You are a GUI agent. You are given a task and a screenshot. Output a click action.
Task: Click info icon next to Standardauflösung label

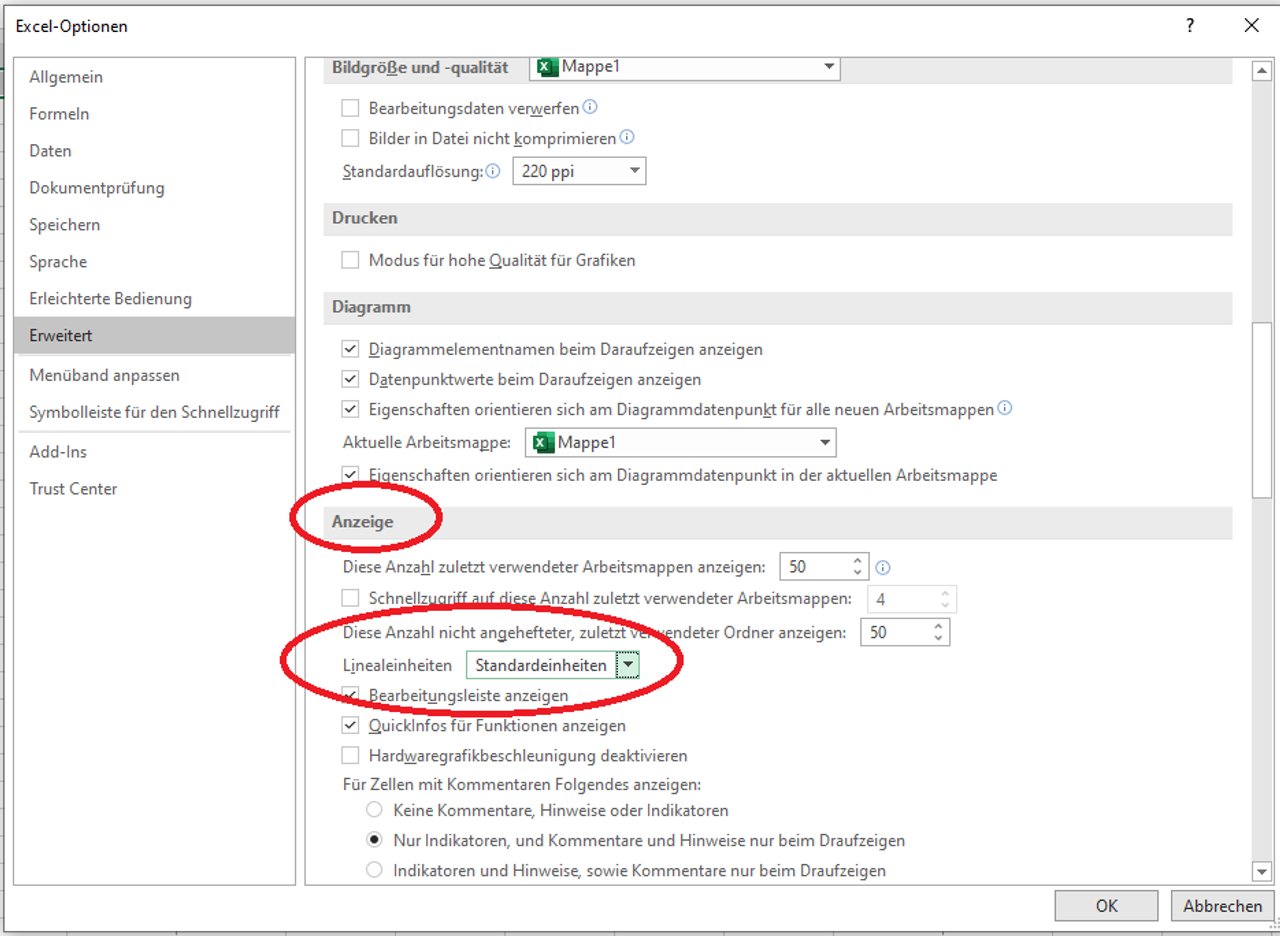coord(493,171)
